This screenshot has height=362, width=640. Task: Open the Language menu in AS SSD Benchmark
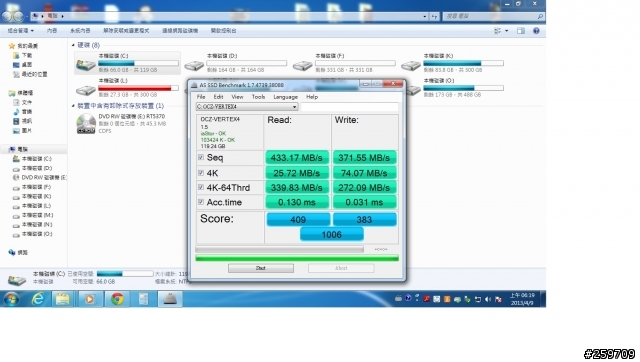coord(285,97)
